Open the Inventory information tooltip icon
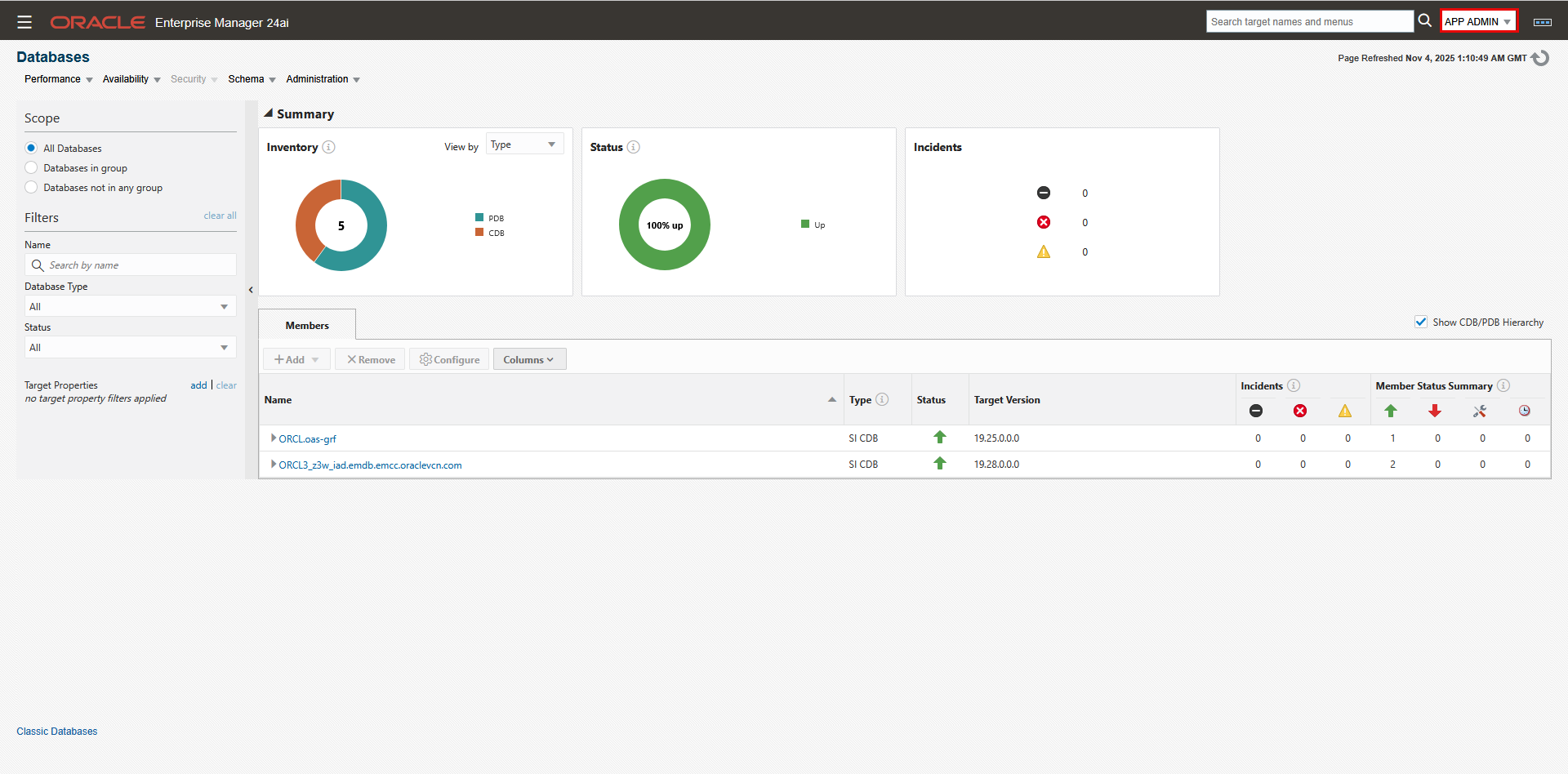 329,147
